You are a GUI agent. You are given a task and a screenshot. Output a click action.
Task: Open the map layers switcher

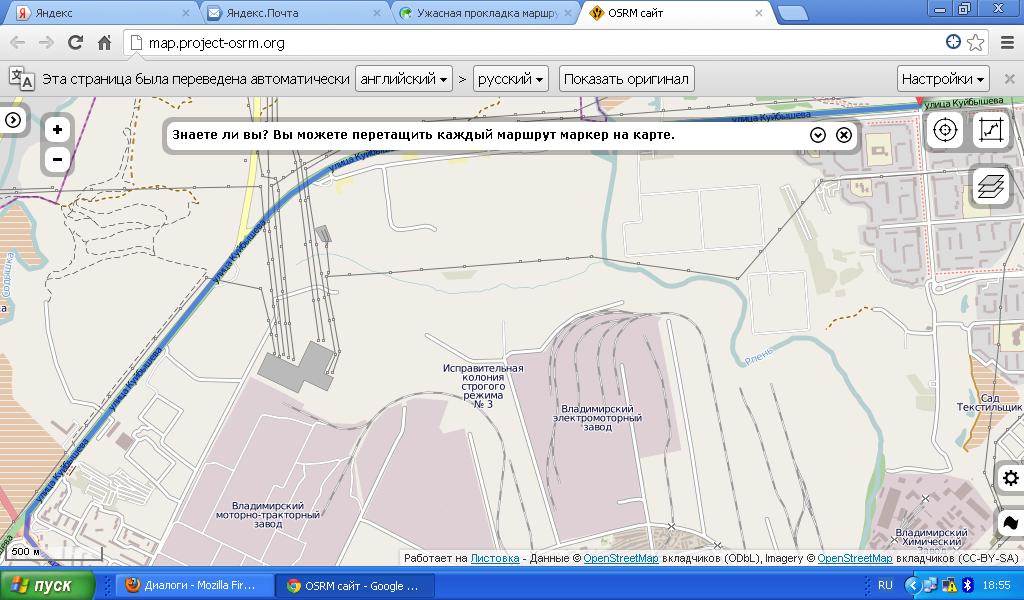[990, 186]
